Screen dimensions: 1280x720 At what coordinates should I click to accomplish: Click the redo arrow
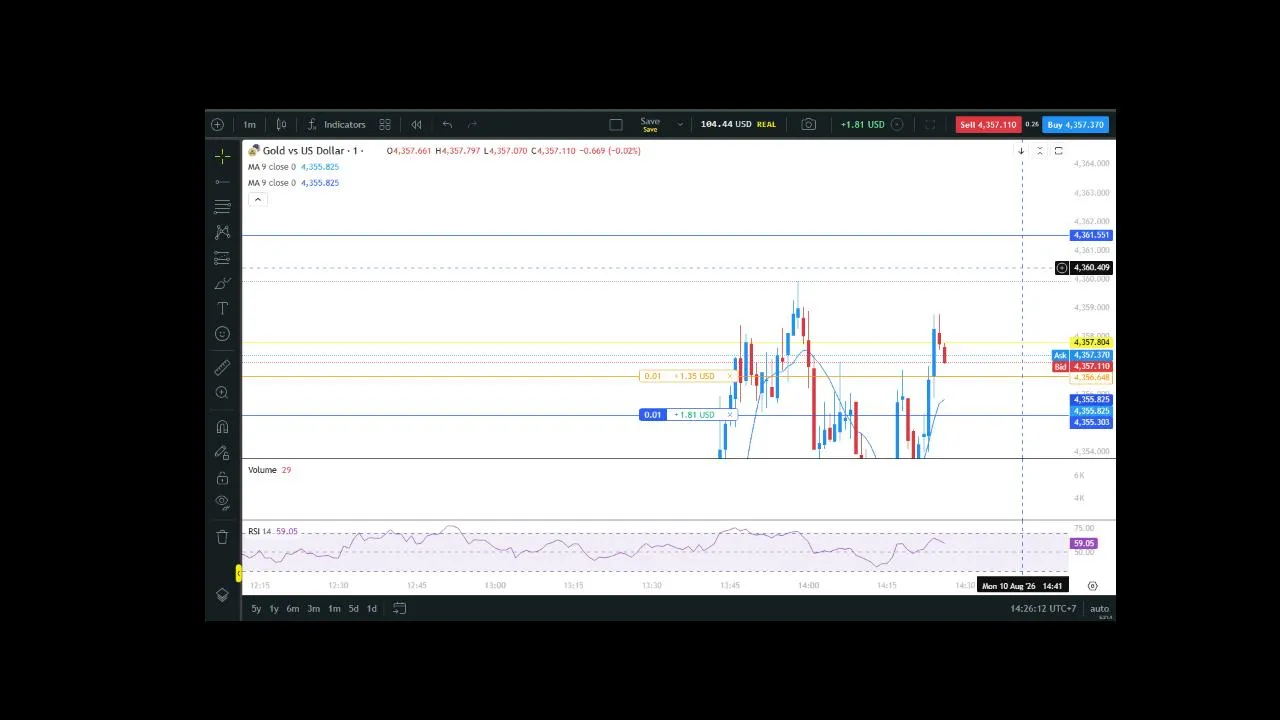(472, 125)
